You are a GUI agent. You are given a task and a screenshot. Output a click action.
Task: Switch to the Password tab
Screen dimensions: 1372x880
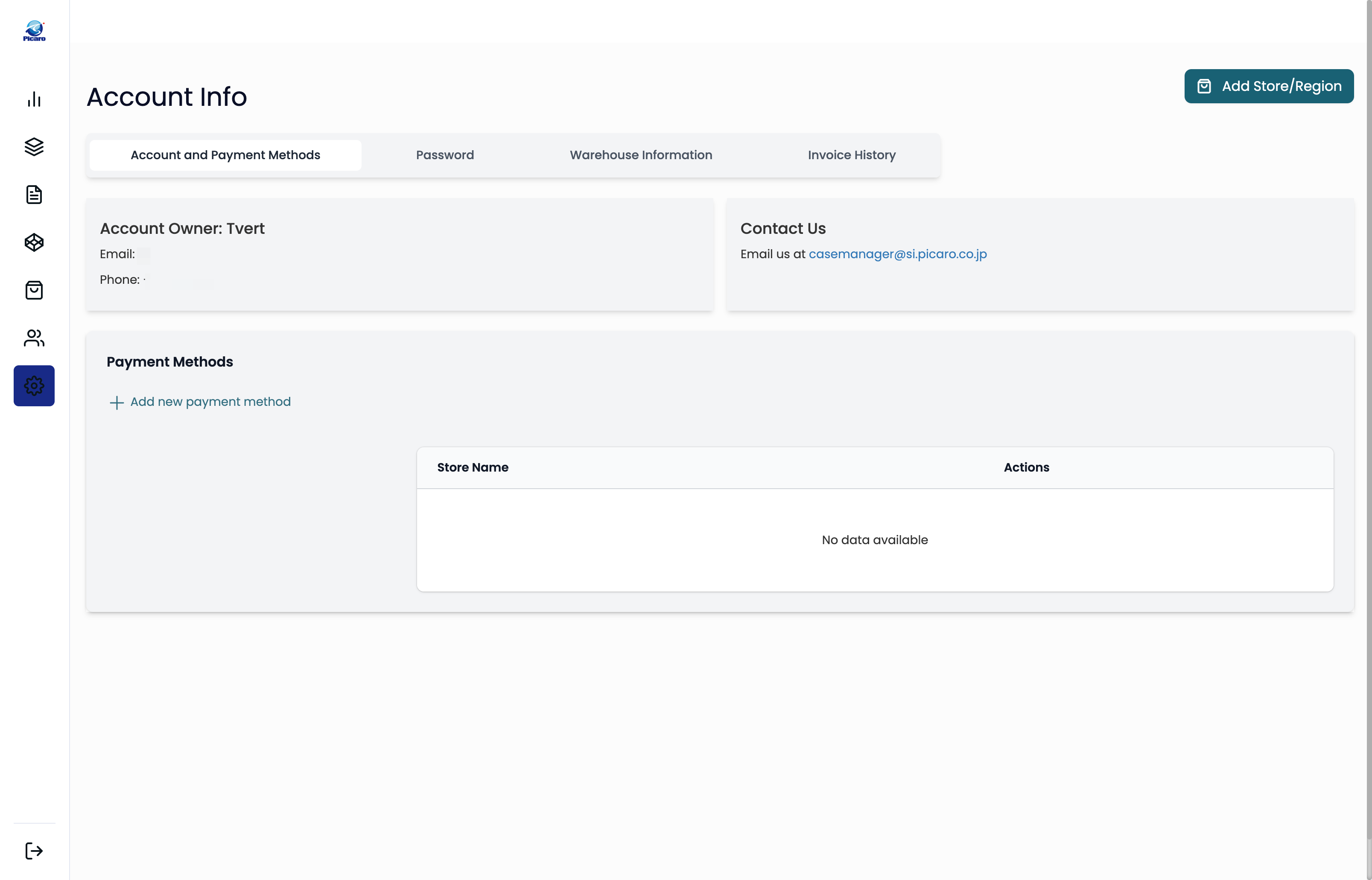point(444,155)
